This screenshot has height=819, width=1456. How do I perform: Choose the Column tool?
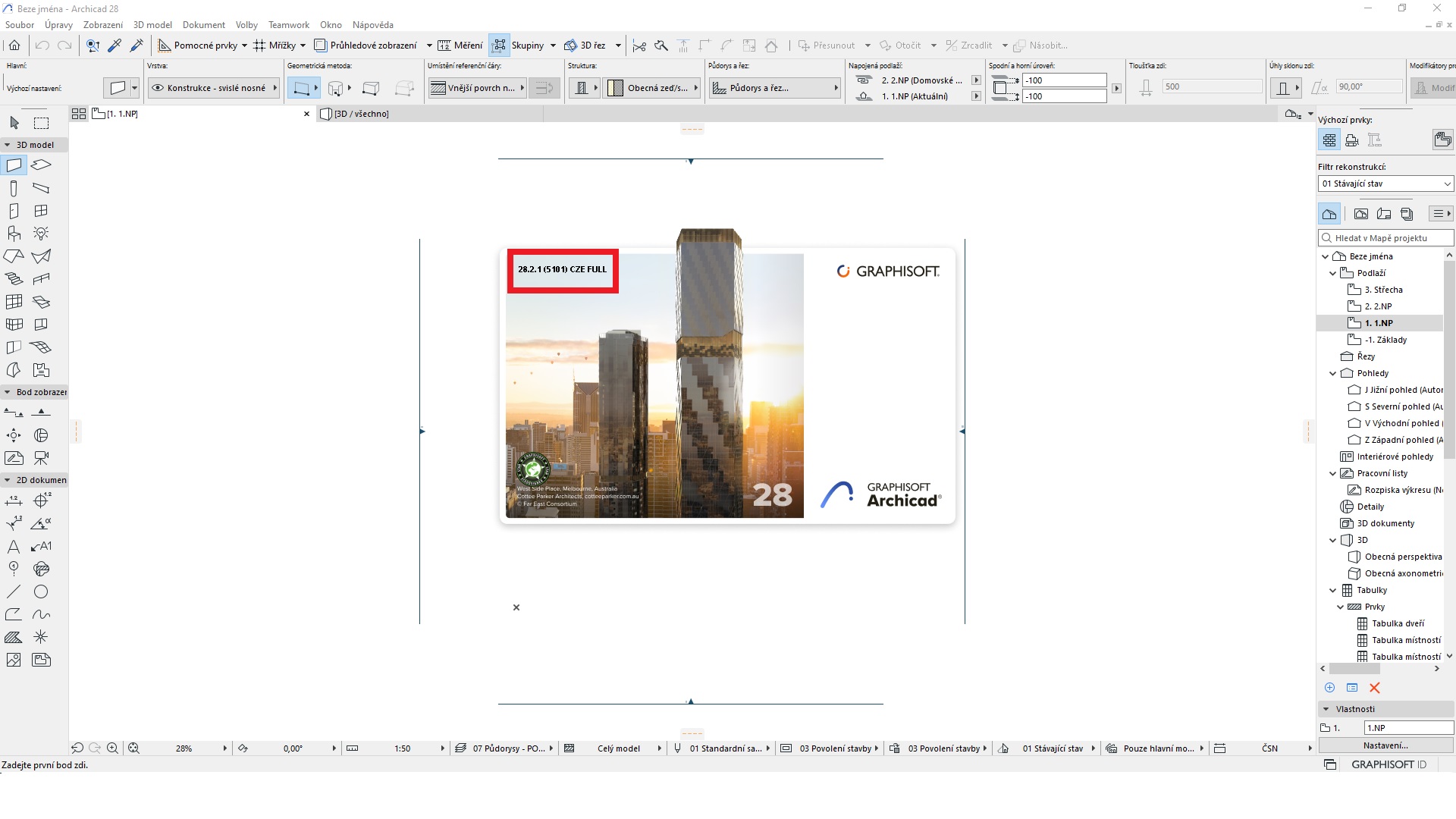pyautogui.click(x=14, y=188)
